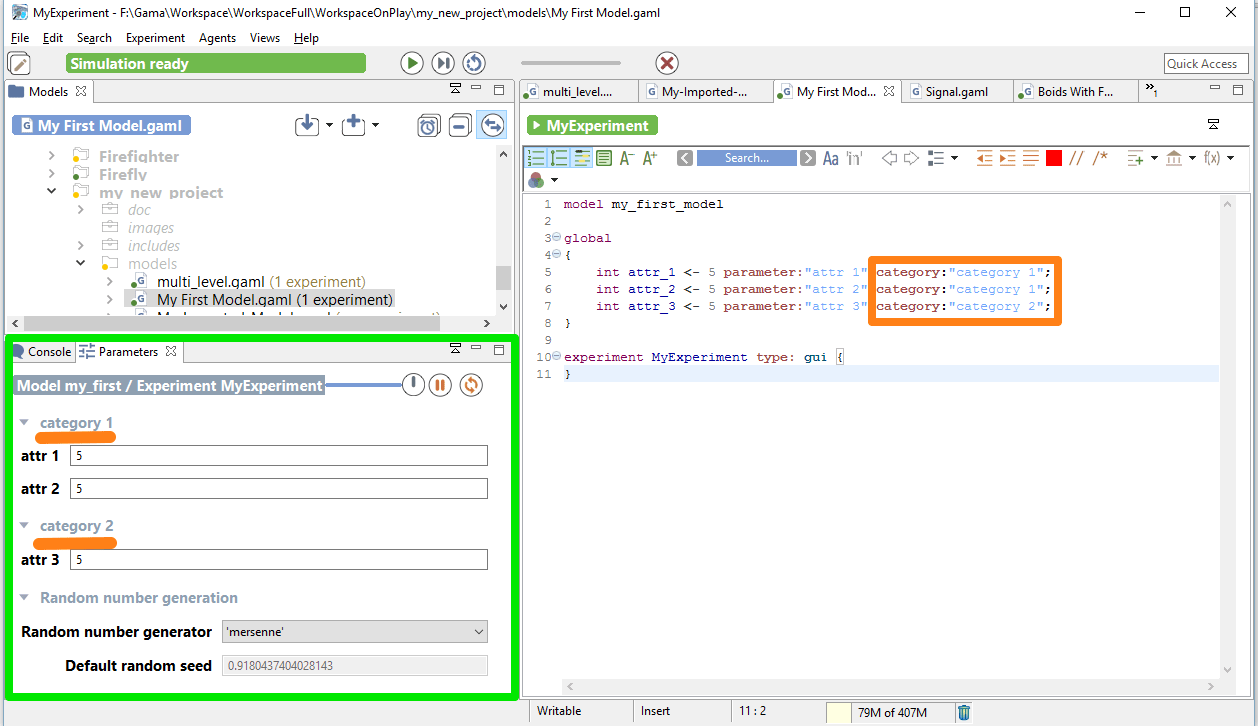Toggle whole word search 'in' icon

pos(855,158)
